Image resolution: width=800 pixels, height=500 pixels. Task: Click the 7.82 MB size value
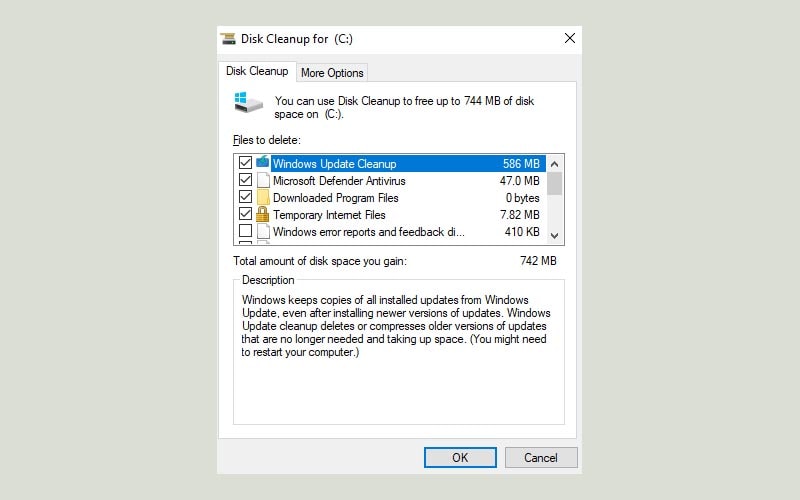coord(519,215)
